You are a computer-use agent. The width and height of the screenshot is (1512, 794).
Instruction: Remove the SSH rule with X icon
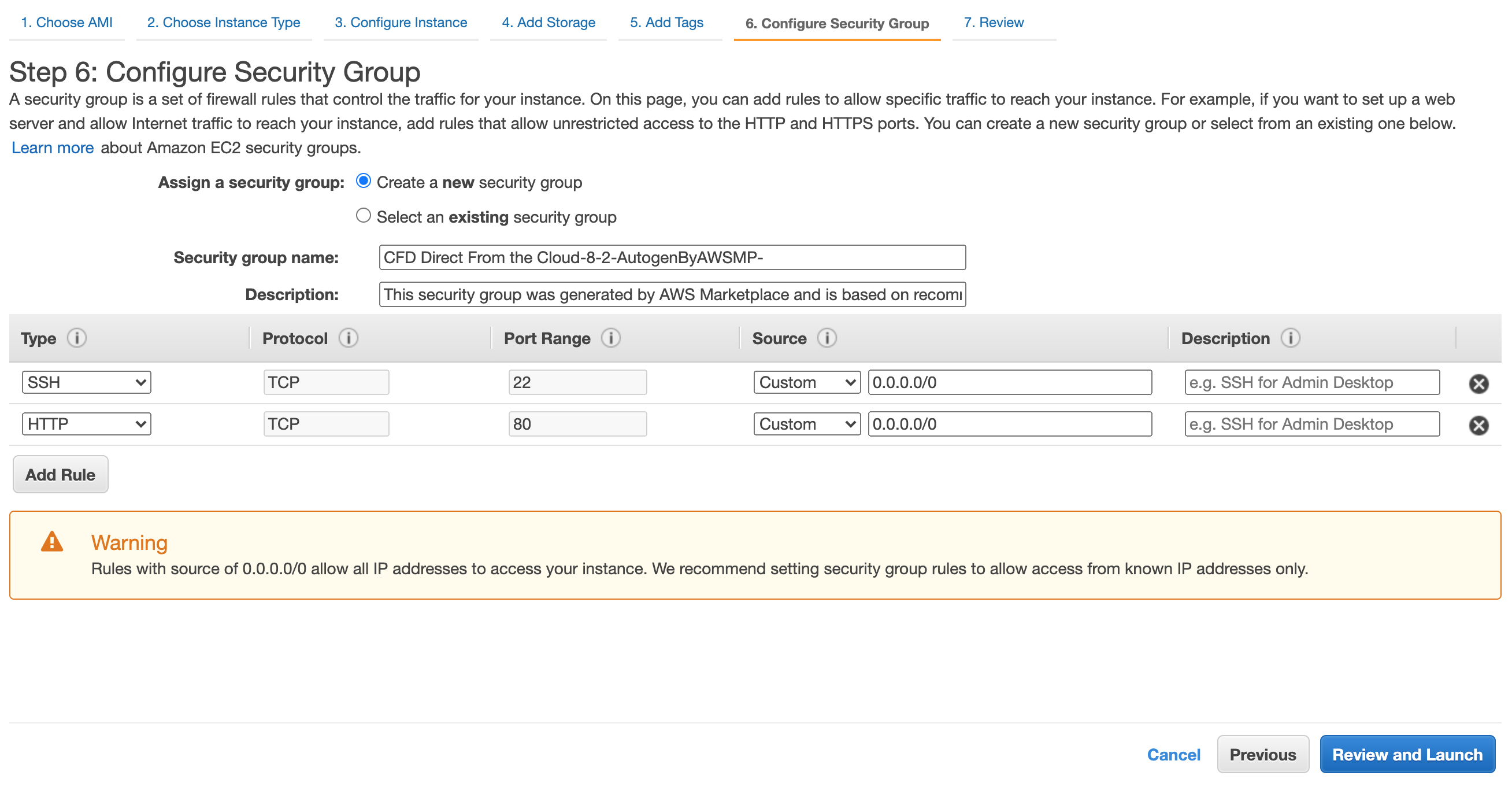click(x=1478, y=383)
